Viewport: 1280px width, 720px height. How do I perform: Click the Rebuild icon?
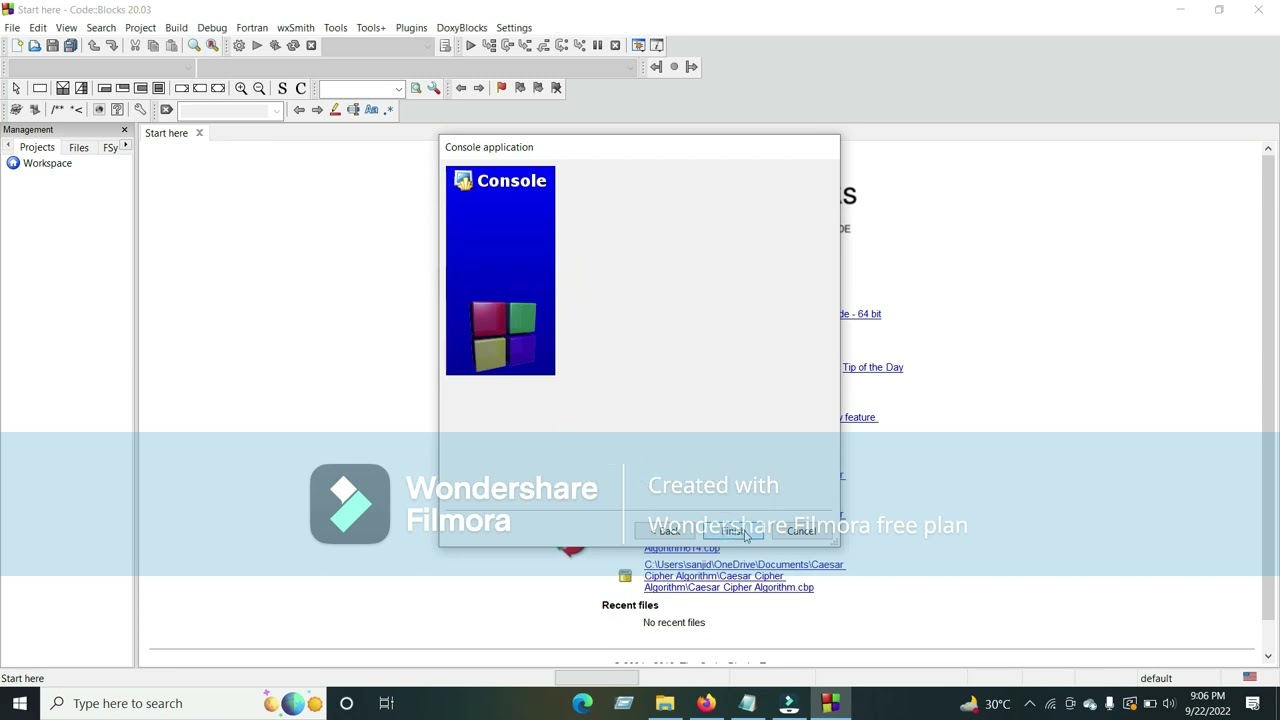[x=293, y=46]
